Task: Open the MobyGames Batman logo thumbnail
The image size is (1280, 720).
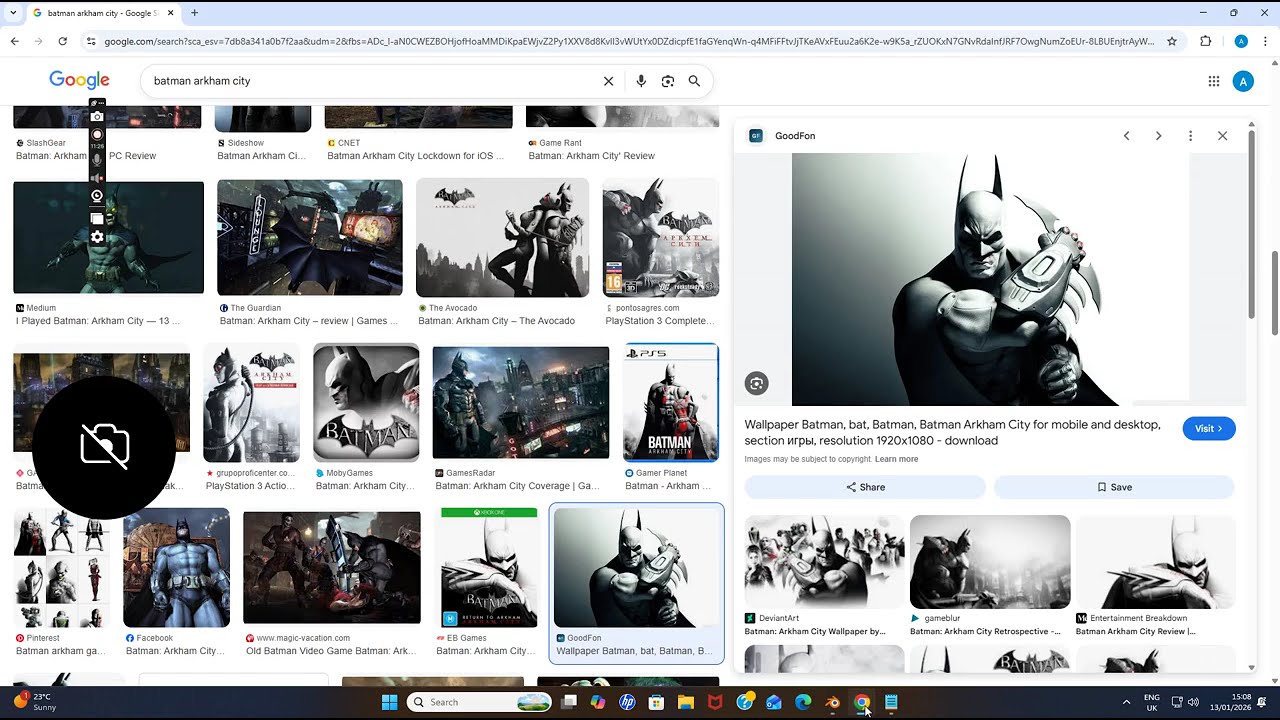Action: click(x=366, y=403)
